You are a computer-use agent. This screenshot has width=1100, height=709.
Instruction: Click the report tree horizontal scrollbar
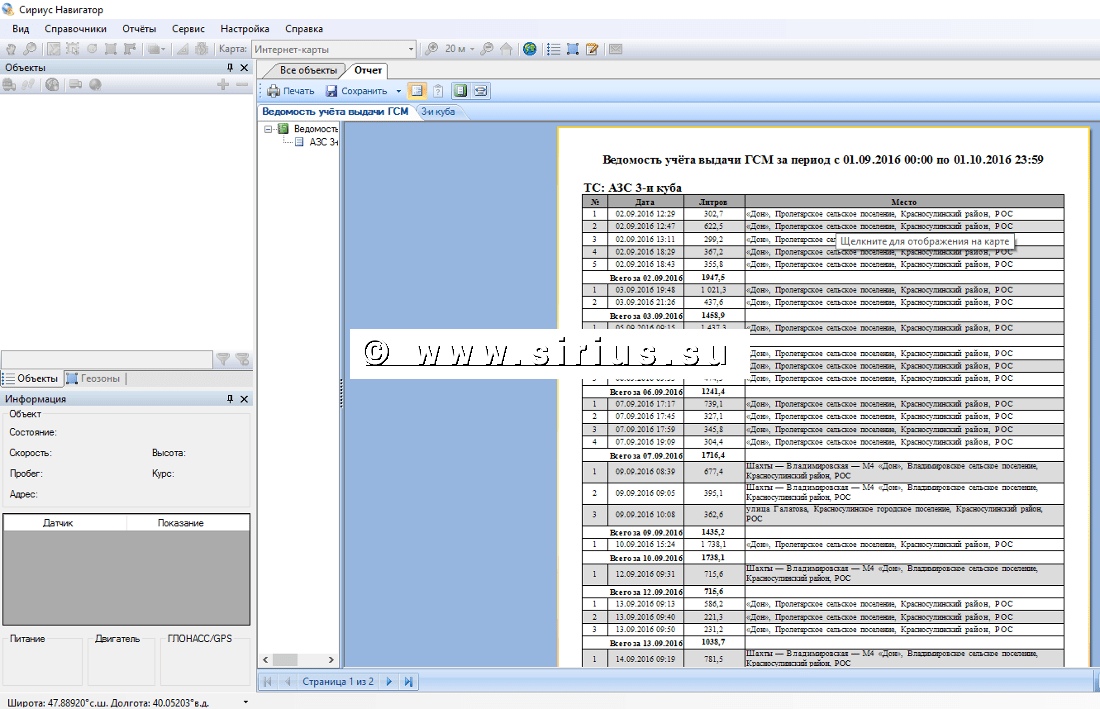(x=298, y=660)
